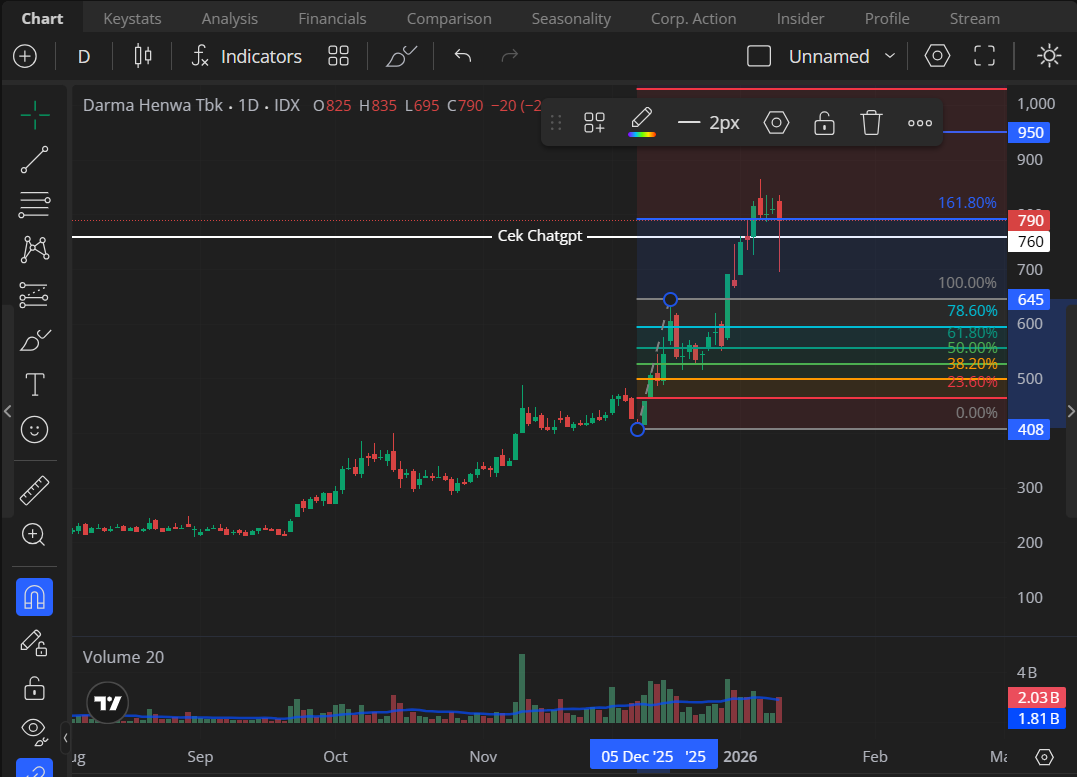The width and height of the screenshot is (1077, 777).
Task: Select the XABCD pattern tool
Action: pyautogui.click(x=34, y=249)
